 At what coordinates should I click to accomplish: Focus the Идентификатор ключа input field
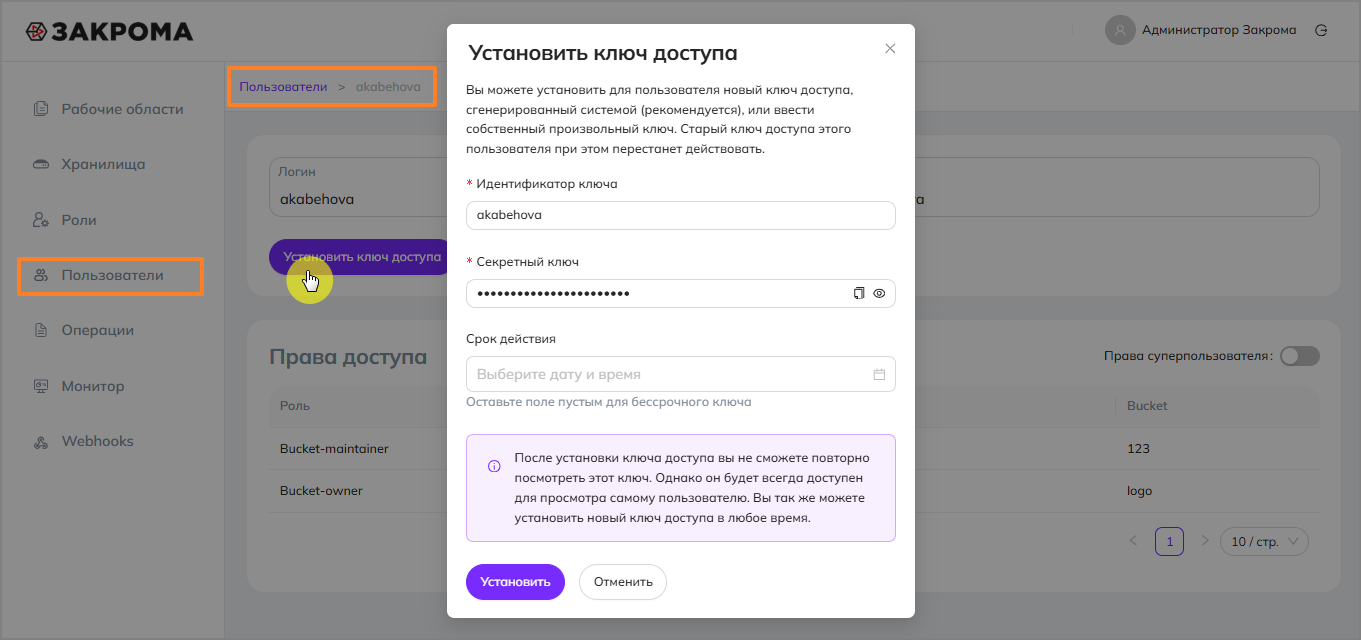point(680,215)
